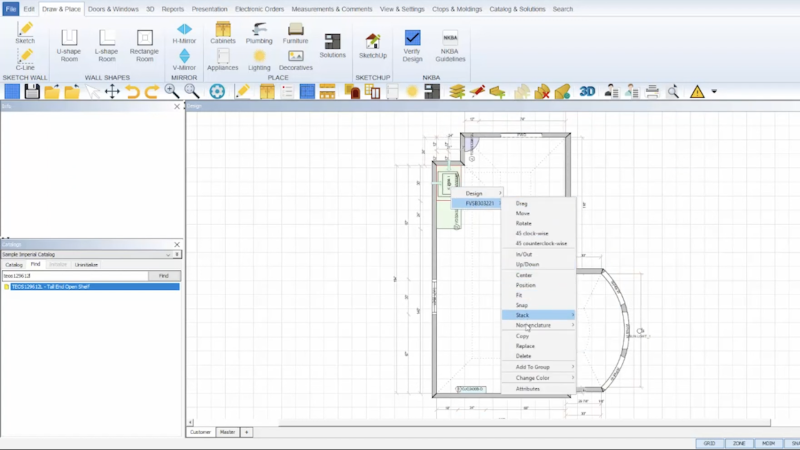This screenshot has height=450, width=800.
Task: Toggle the MDIM status indicator
Action: pos(768,443)
